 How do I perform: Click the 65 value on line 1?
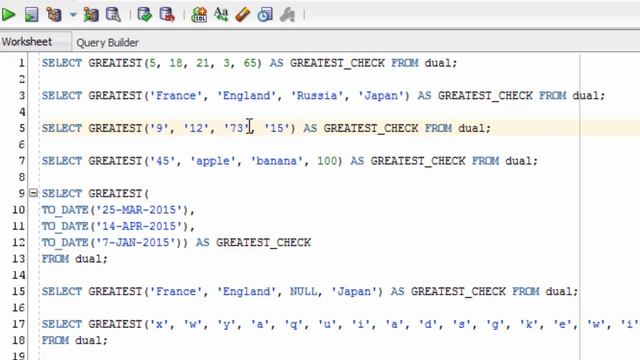pyautogui.click(x=250, y=63)
